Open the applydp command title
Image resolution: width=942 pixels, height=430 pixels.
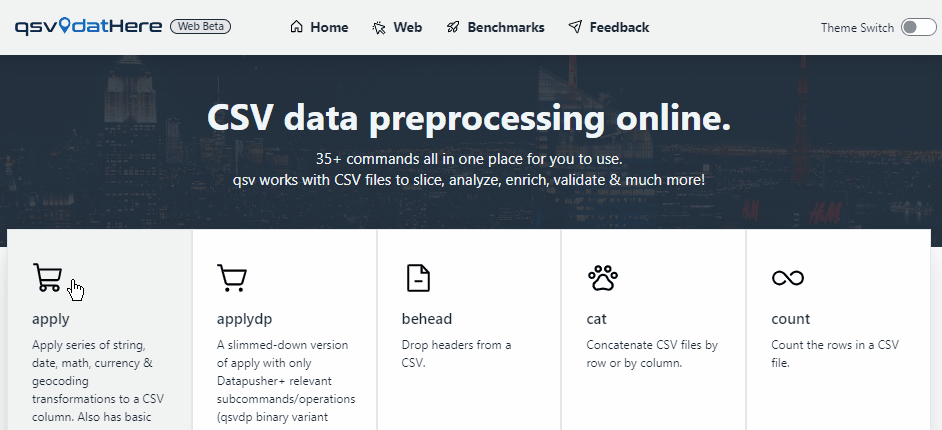pos(244,319)
